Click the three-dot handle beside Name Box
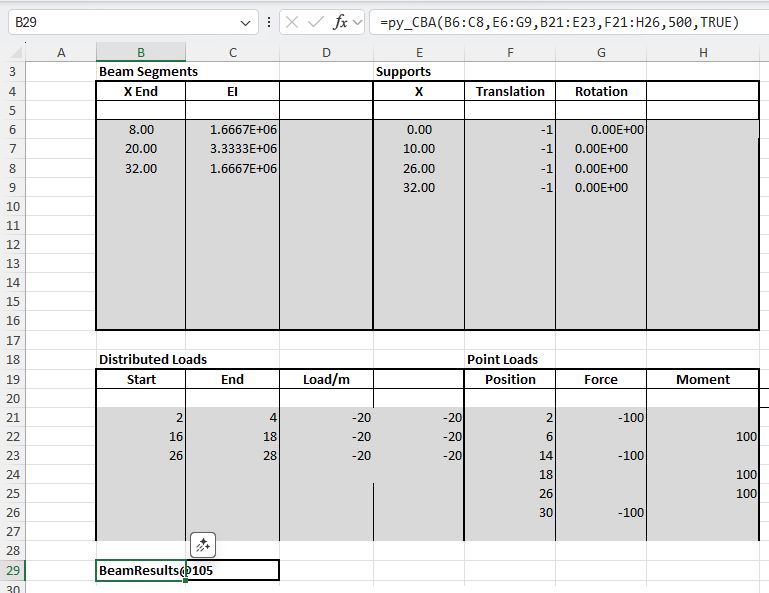The width and height of the screenshot is (769, 593). pyautogui.click(x=269, y=21)
